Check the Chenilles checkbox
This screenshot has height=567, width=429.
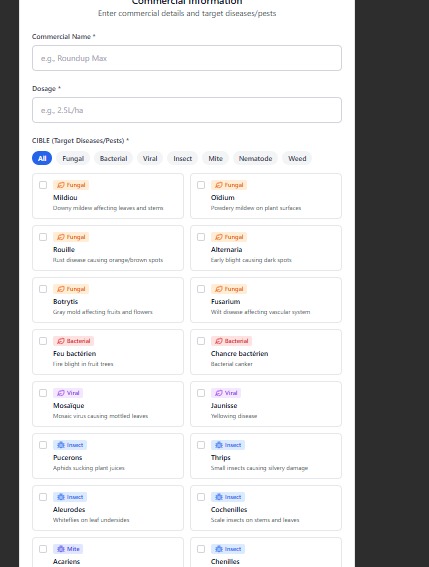click(x=201, y=549)
